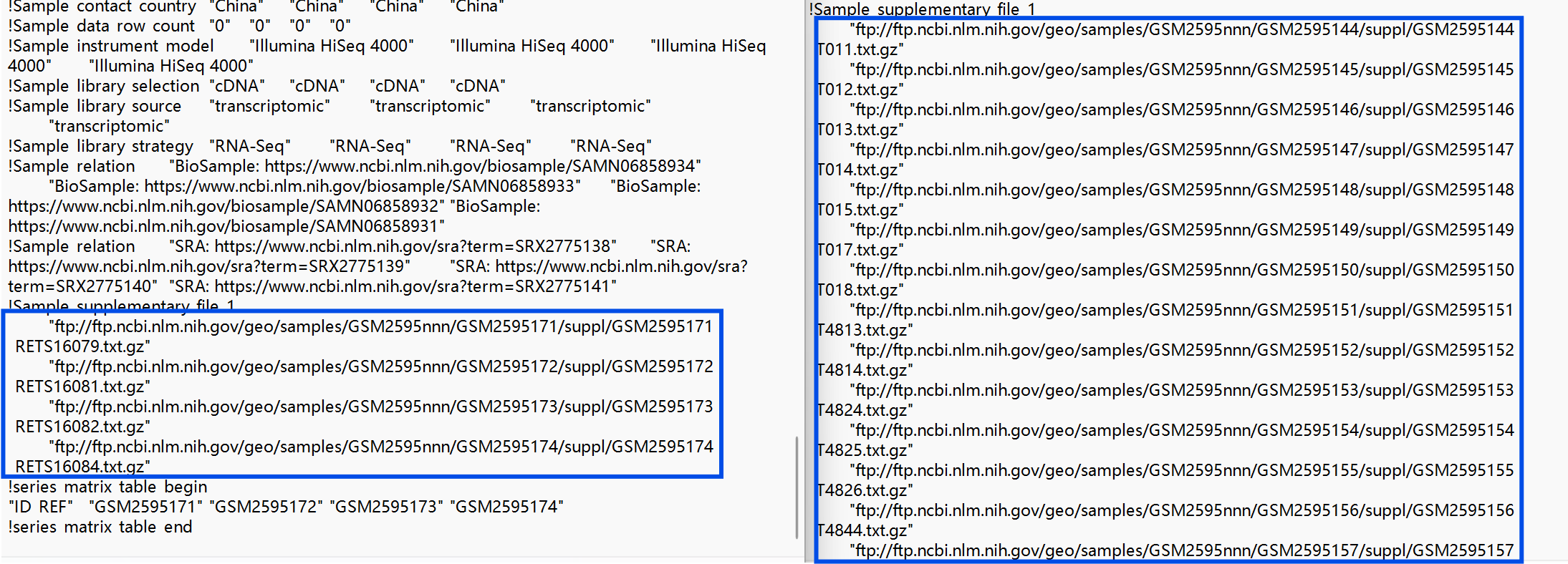Click the "GSM2595174" entry in the ID REF row
The height and width of the screenshot is (564, 1568).
pos(508,507)
